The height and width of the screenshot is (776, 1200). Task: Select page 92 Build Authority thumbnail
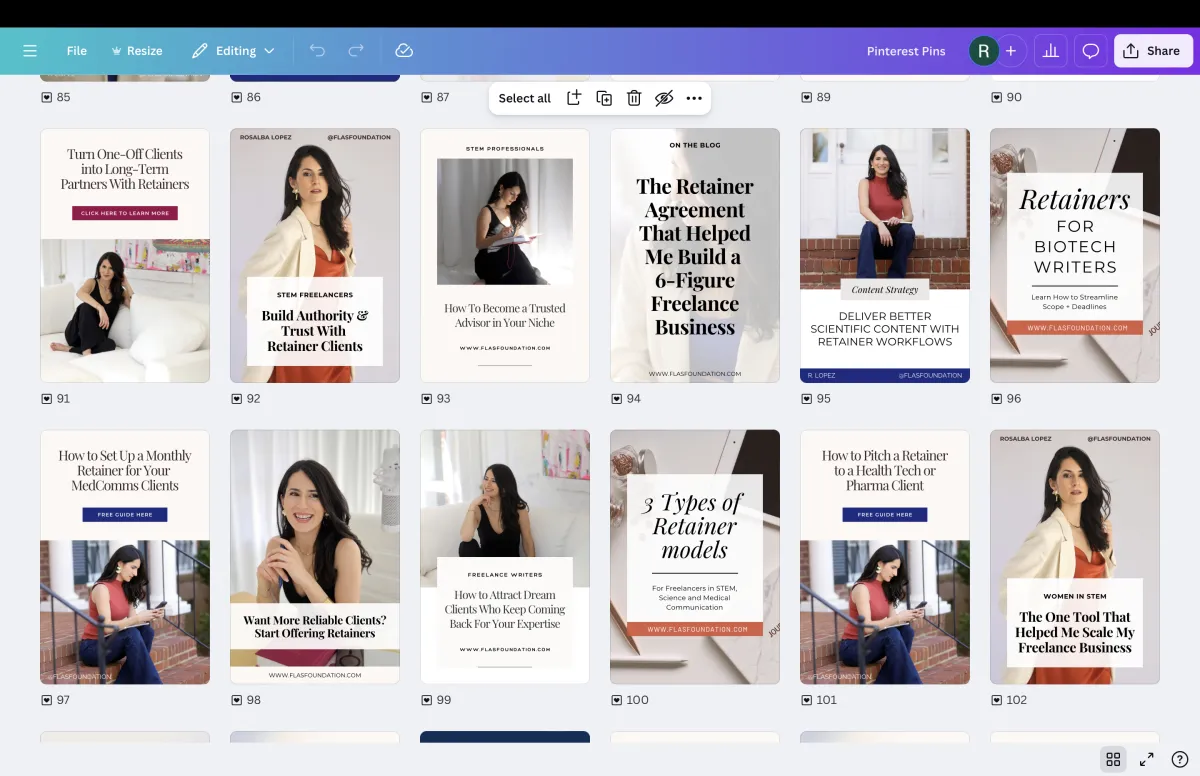point(315,255)
